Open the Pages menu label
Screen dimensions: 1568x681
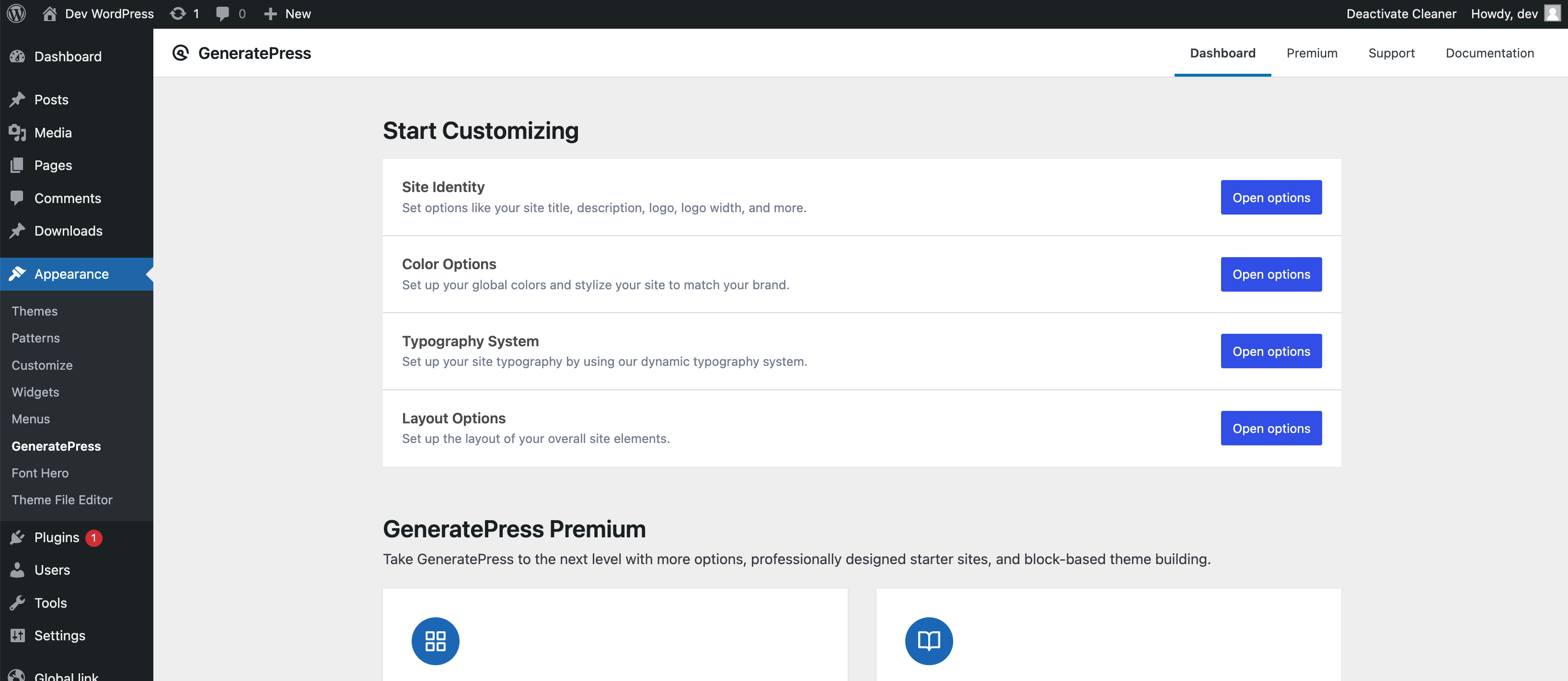point(53,165)
